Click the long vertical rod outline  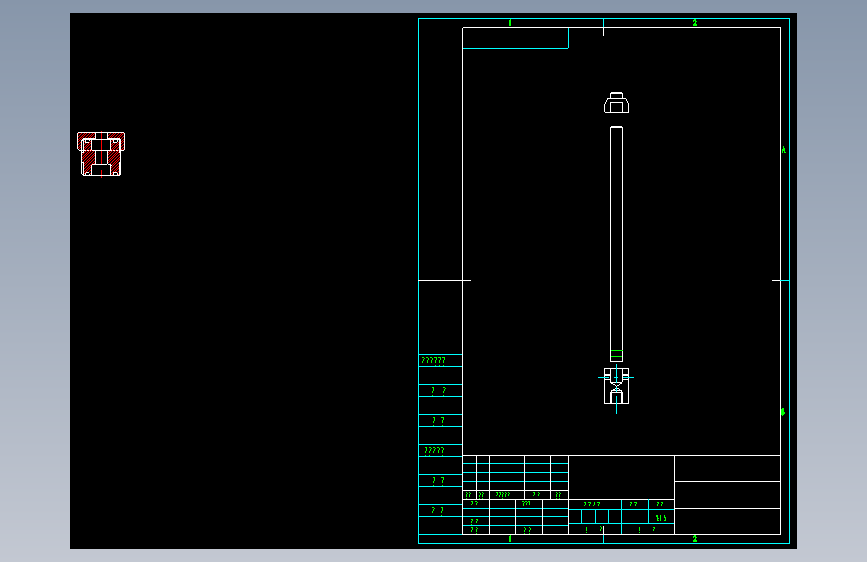(616, 244)
